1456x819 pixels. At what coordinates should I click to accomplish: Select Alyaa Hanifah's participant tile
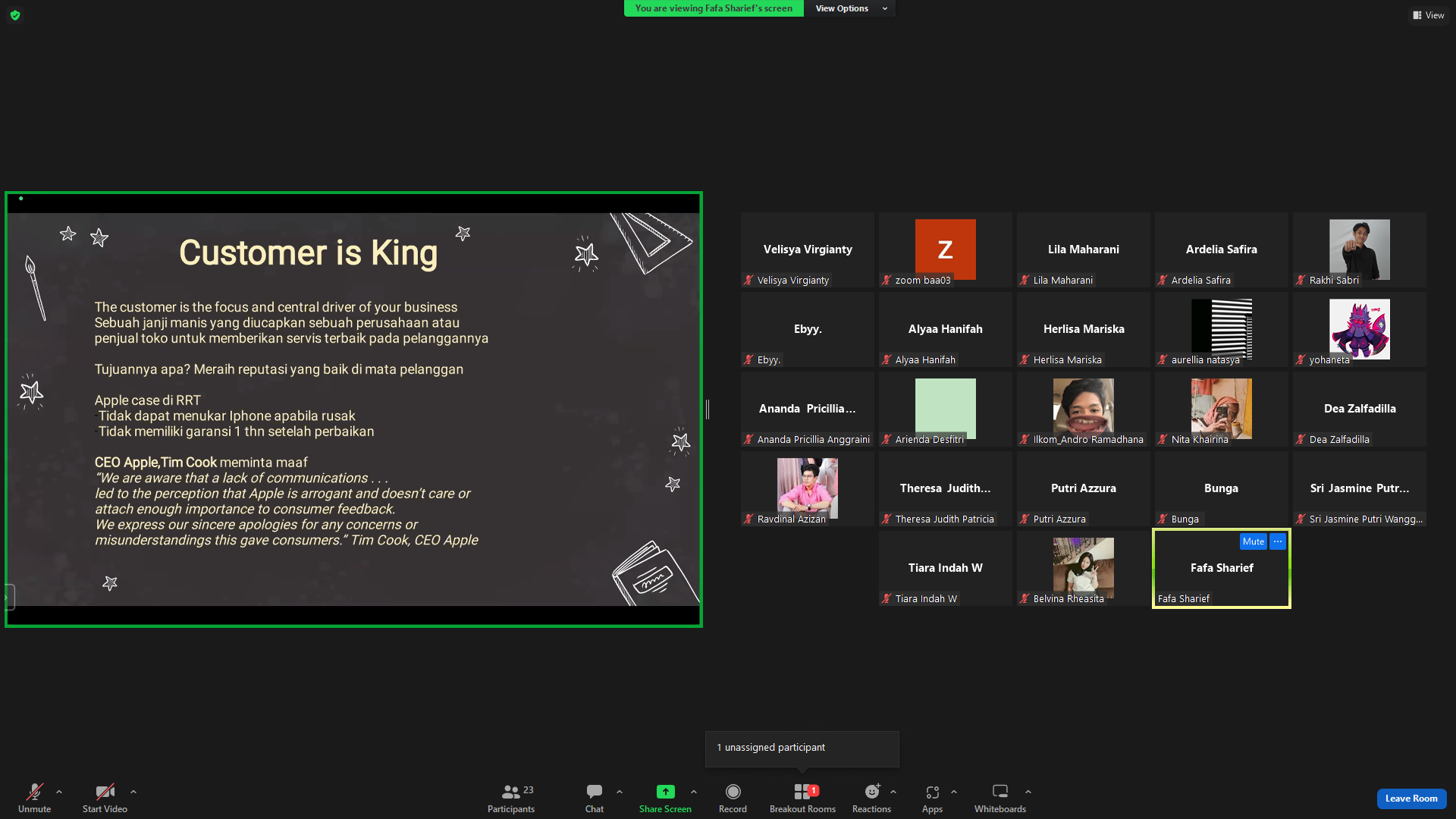(x=946, y=329)
